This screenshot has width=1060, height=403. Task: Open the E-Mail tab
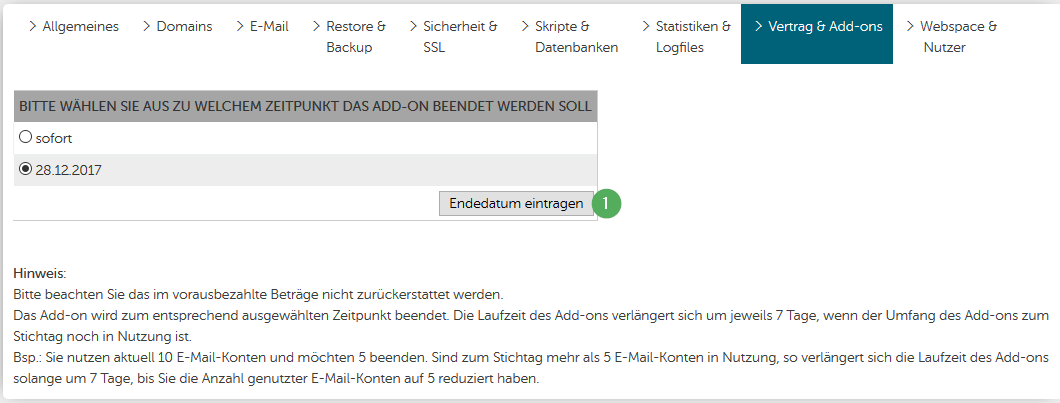[263, 27]
